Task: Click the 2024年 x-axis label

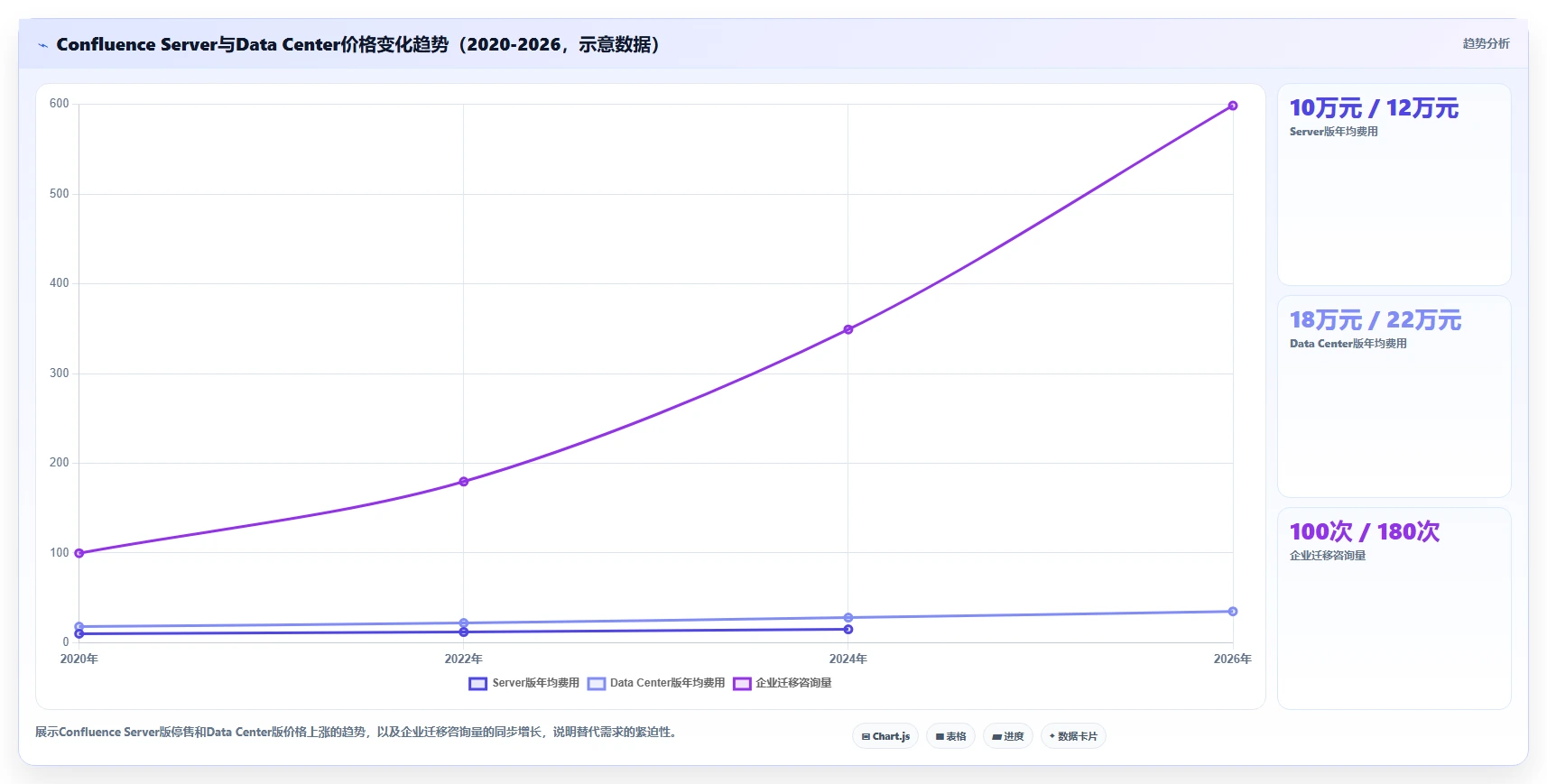Action: [848, 659]
